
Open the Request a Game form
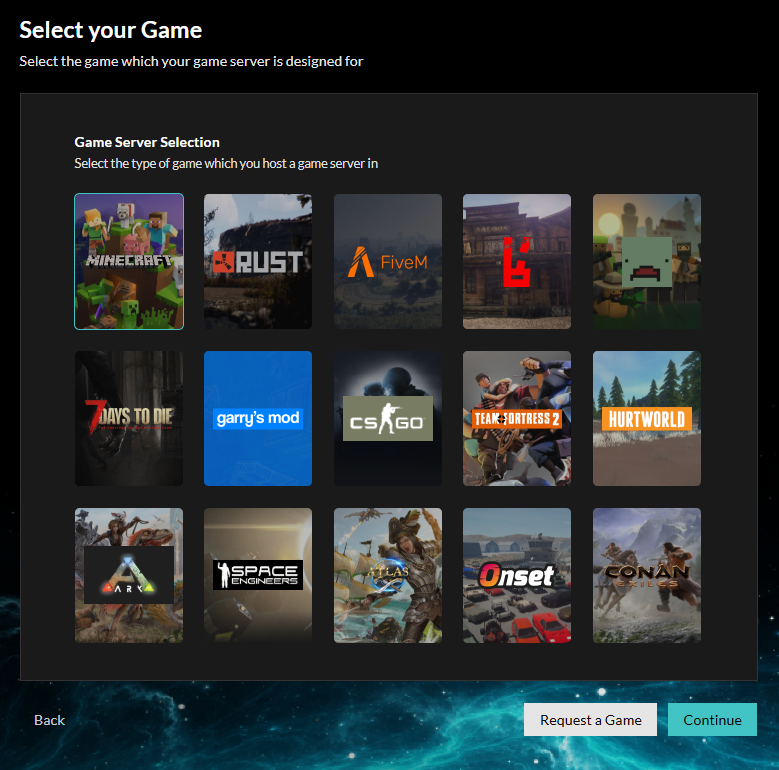pyautogui.click(x=590, y=719)
